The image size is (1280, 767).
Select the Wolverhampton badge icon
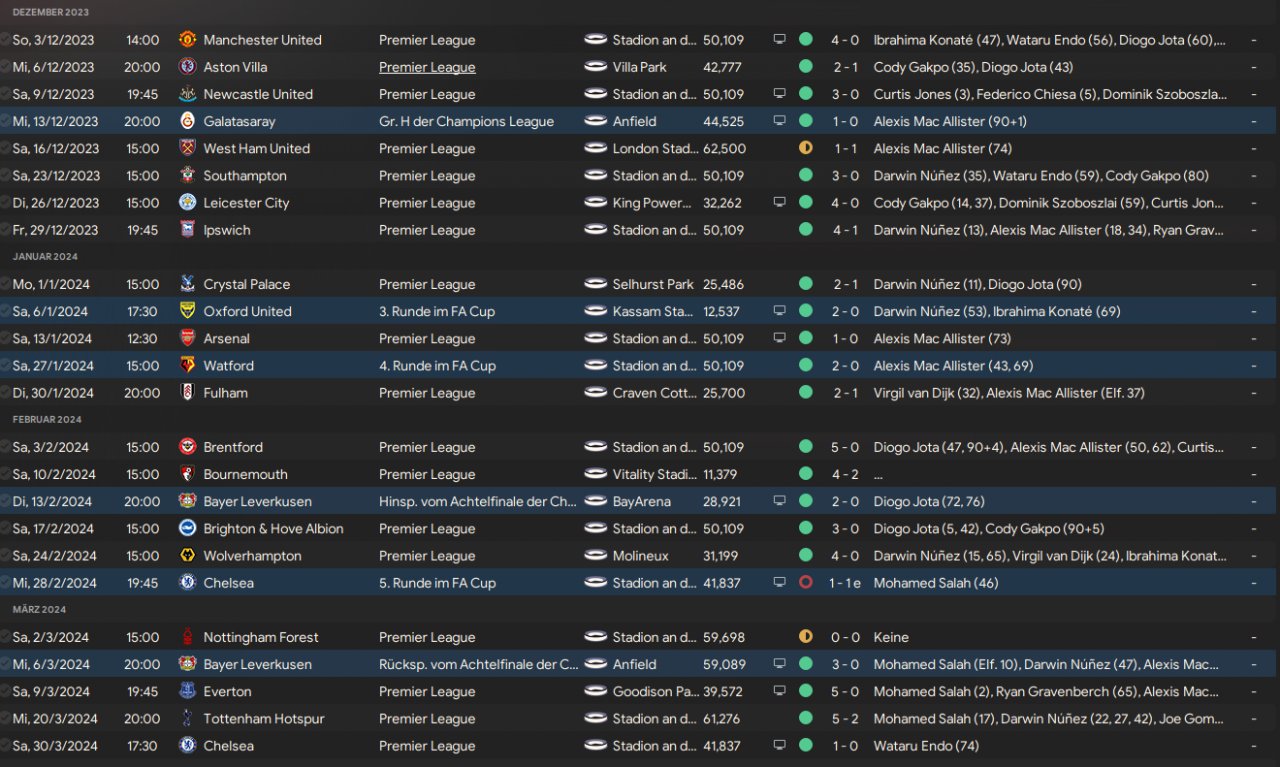coord(187,555)
